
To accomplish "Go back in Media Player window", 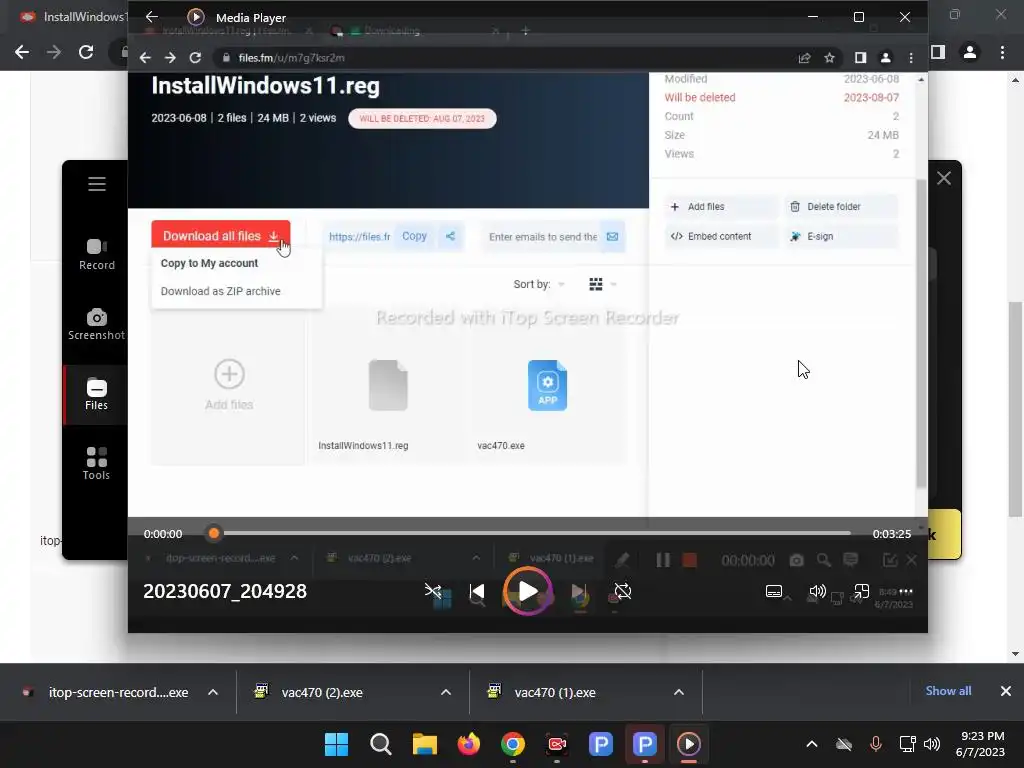I will [x=152, y=17].
